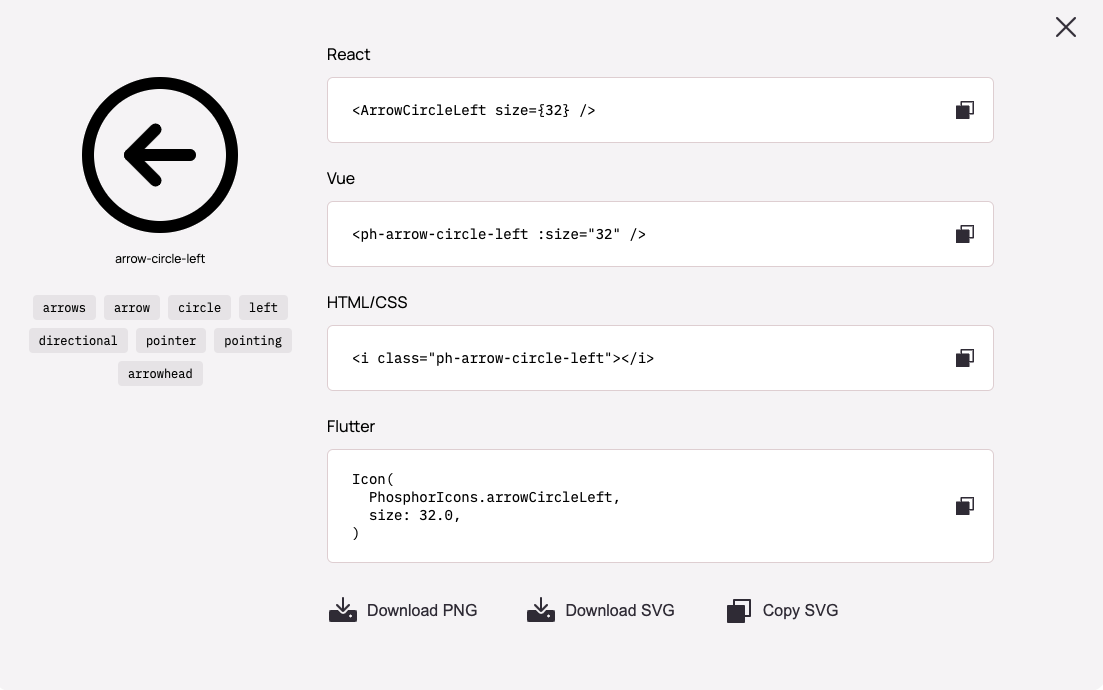Click the Copy SVG icon
The height and width of the screenshot is (690, 1103).
[738, 610]
